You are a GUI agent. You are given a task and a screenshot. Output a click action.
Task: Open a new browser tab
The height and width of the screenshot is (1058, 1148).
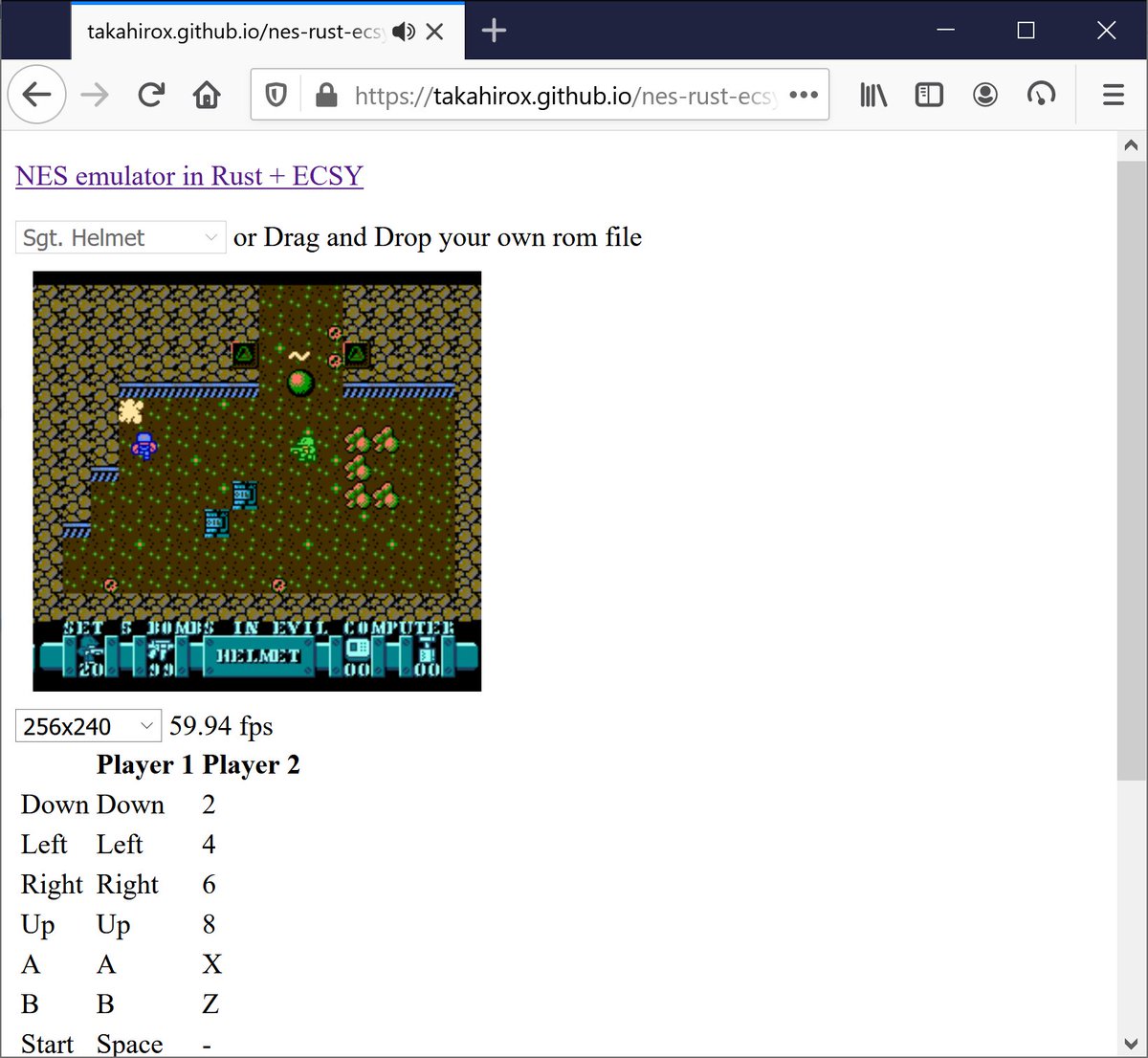[x=494, y=31]
